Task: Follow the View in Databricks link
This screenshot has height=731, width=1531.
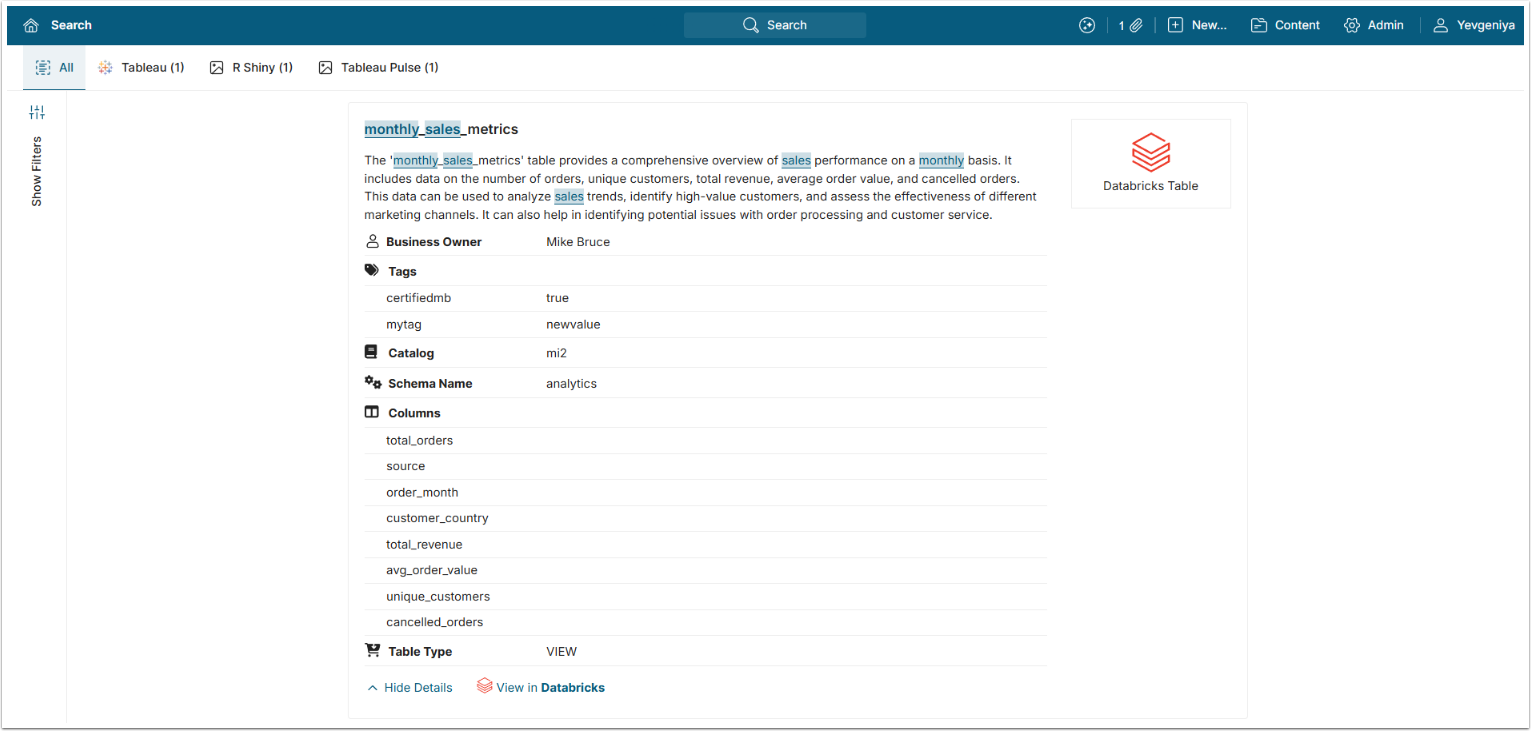Action: pyautogui.click(x=541, y=688)
